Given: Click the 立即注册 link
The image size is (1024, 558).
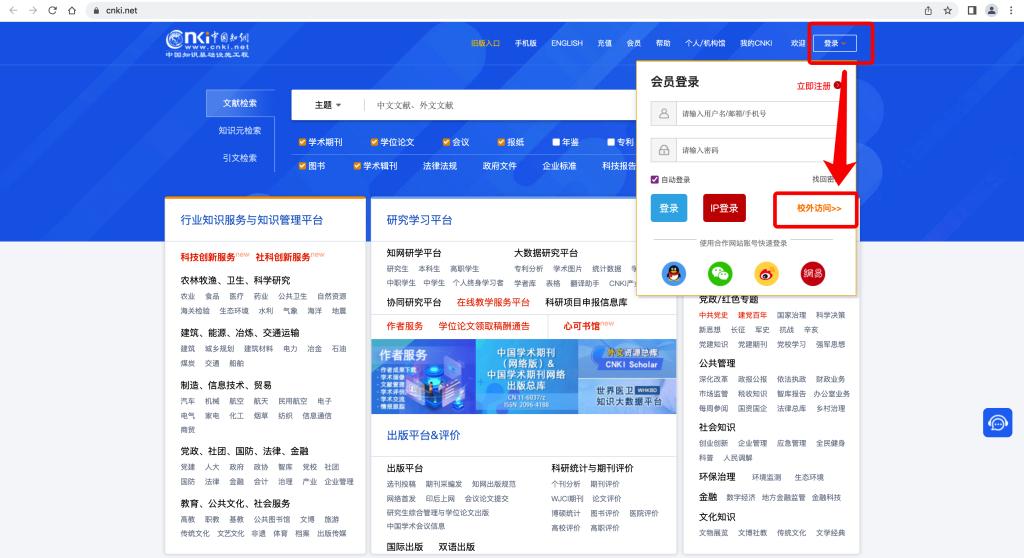Looking at the screenshot, I should (x=813, y=86).
